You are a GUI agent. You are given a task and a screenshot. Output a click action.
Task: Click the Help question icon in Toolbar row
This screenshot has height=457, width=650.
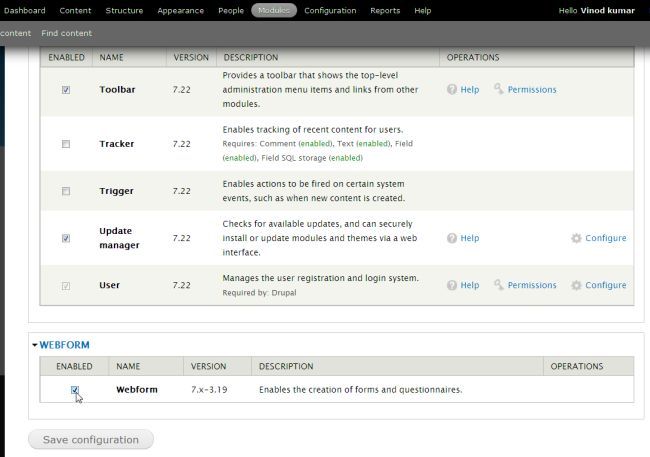[452, 90]
